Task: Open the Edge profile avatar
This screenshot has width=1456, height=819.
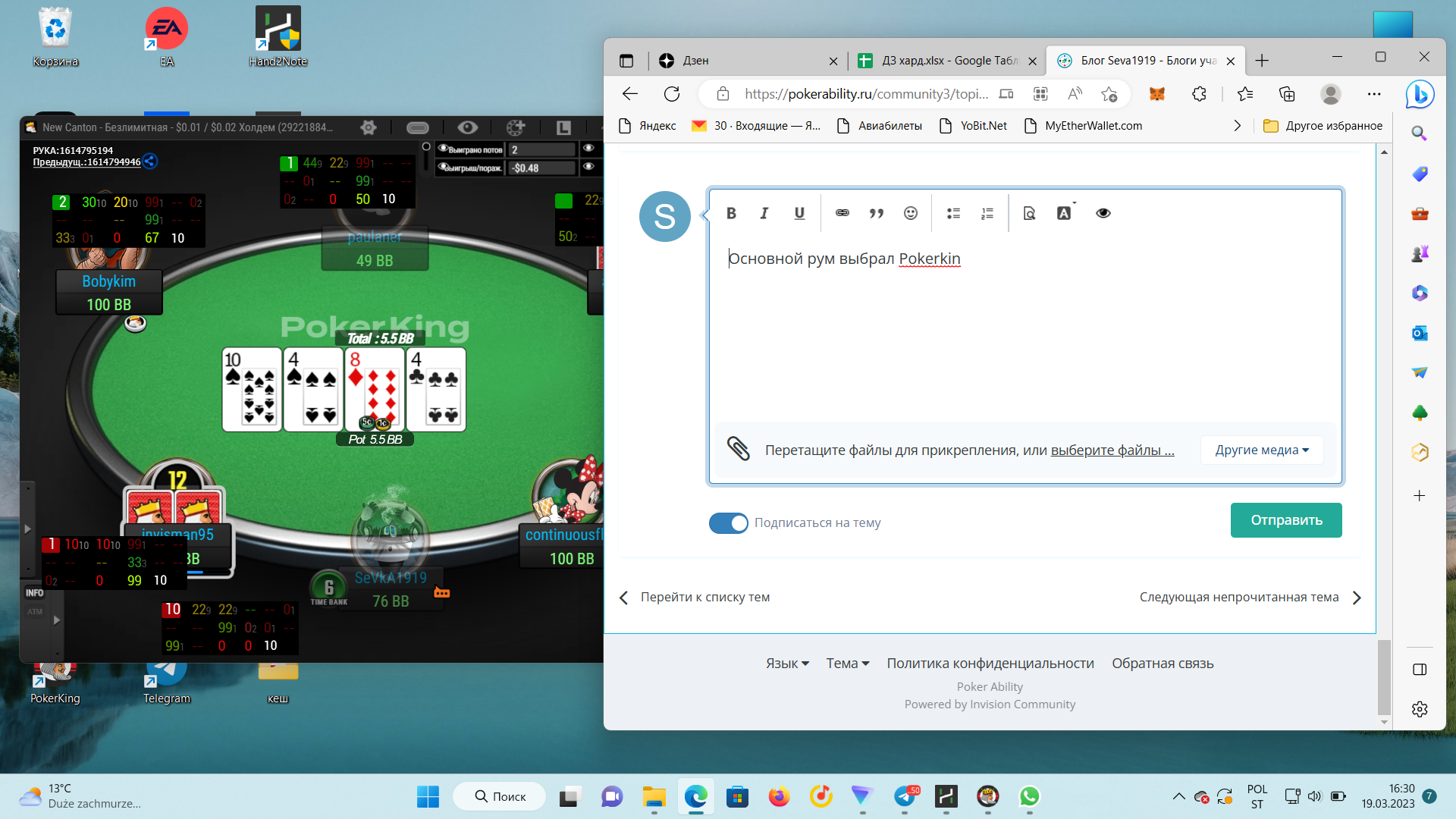Action: point(1331,94)
